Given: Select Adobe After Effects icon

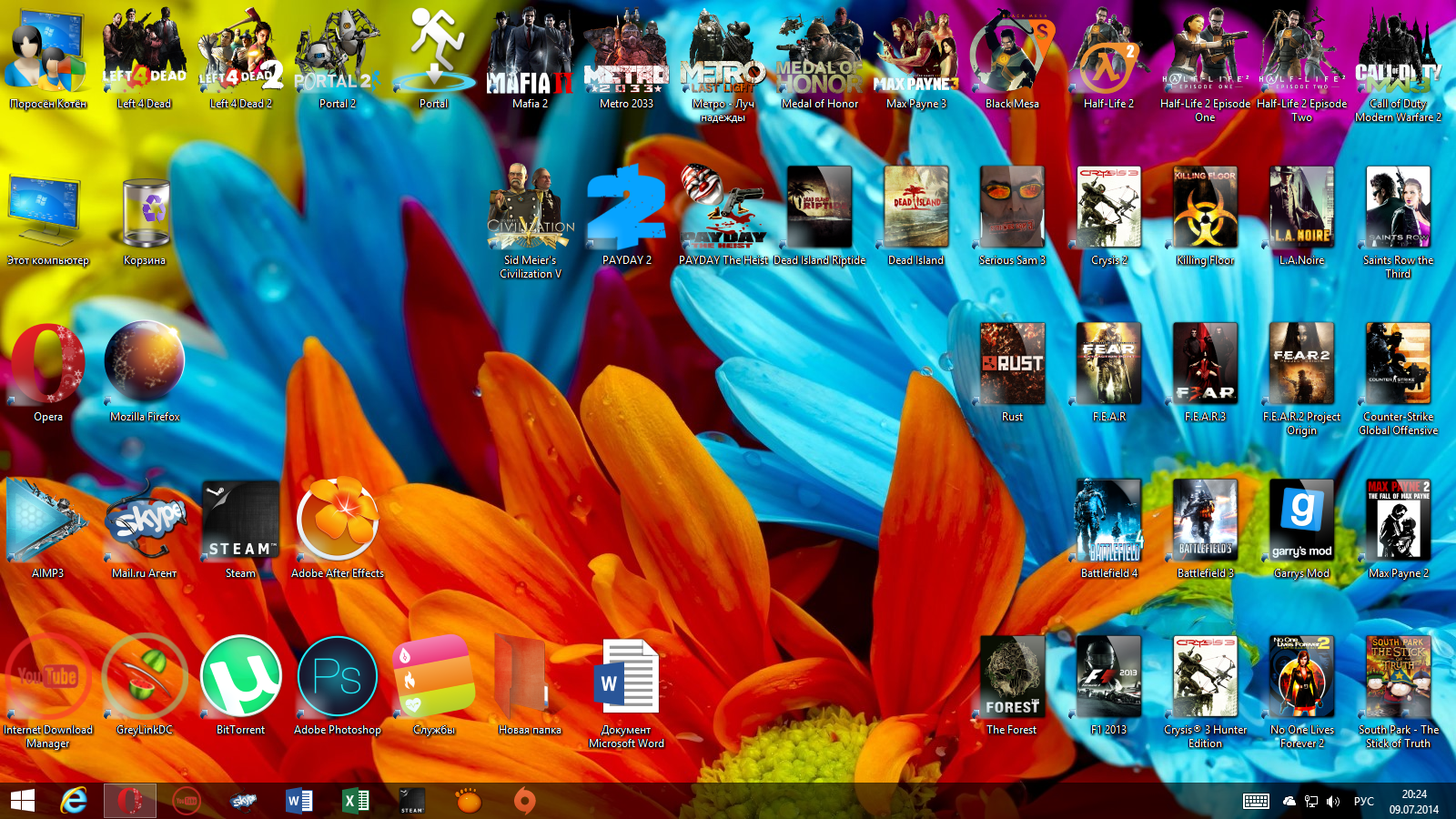Looking at the screenshot, I should [338, 521].
